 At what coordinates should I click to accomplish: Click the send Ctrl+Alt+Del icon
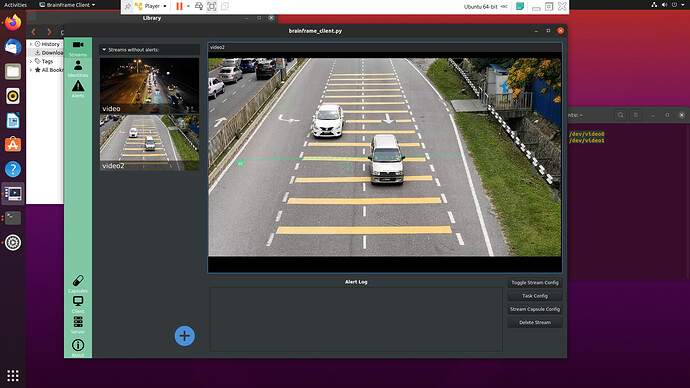click(x=199, y=6)
